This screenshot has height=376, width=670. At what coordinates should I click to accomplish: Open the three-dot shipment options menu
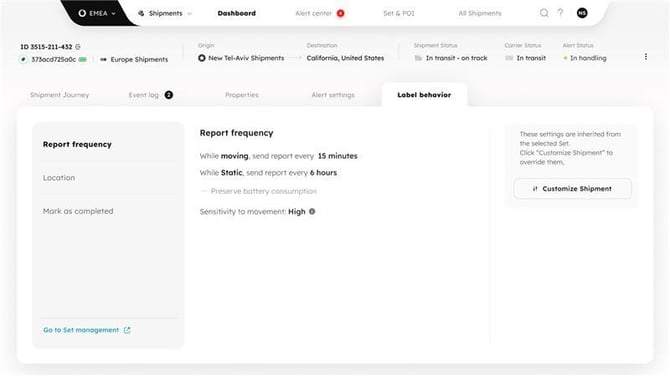[x=646, y=56]
